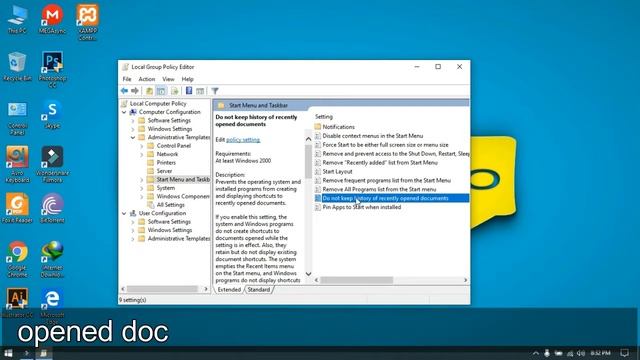Click the blue Help toolbar icon

pyautogui.click(x=189, y=91)
